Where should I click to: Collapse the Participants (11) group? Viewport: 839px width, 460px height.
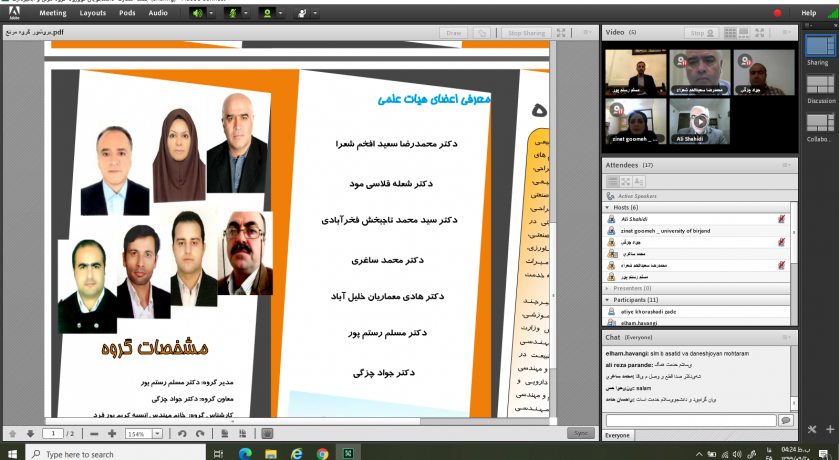(607, 300)
